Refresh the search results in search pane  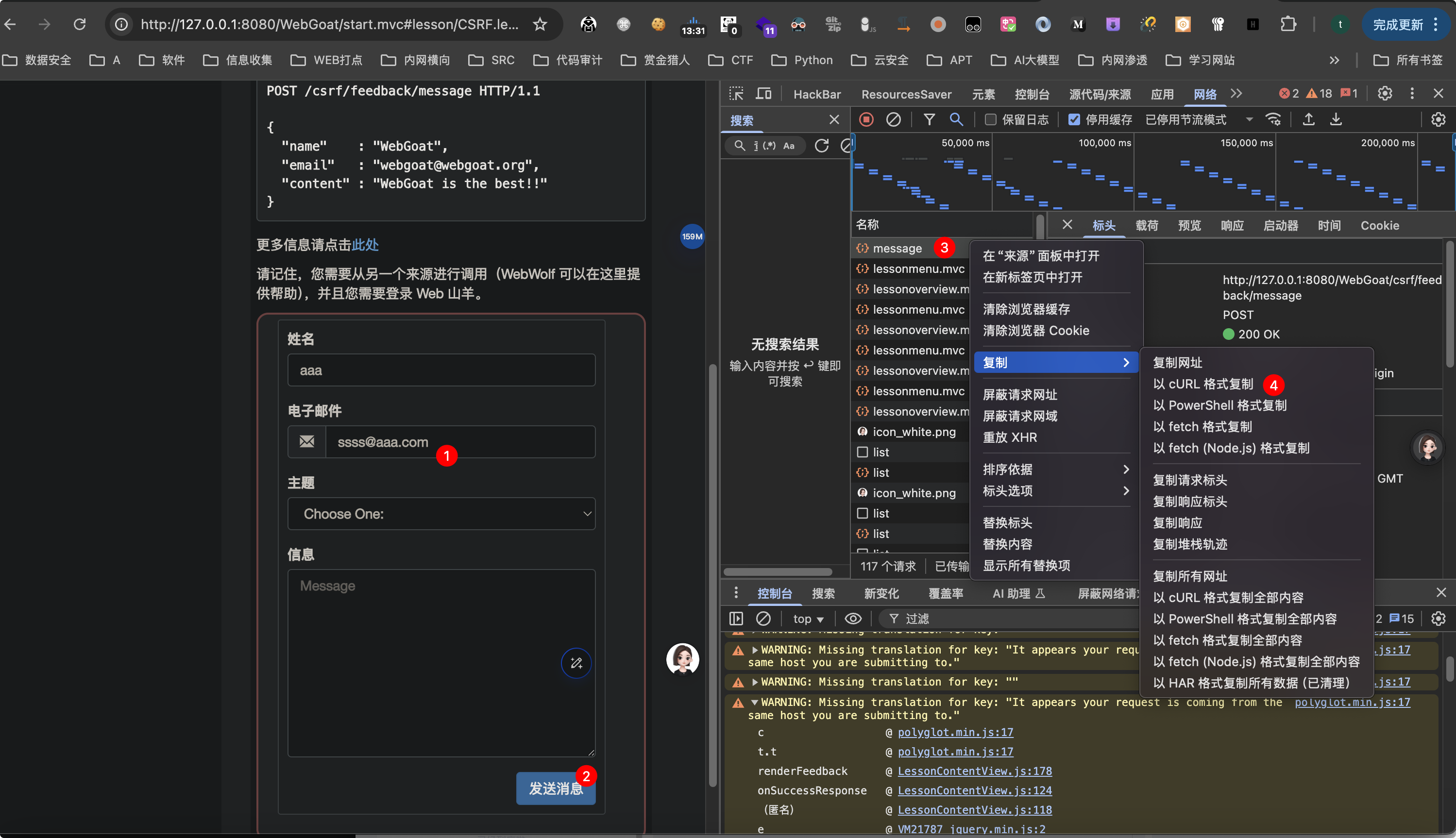(x=822, y=146)
